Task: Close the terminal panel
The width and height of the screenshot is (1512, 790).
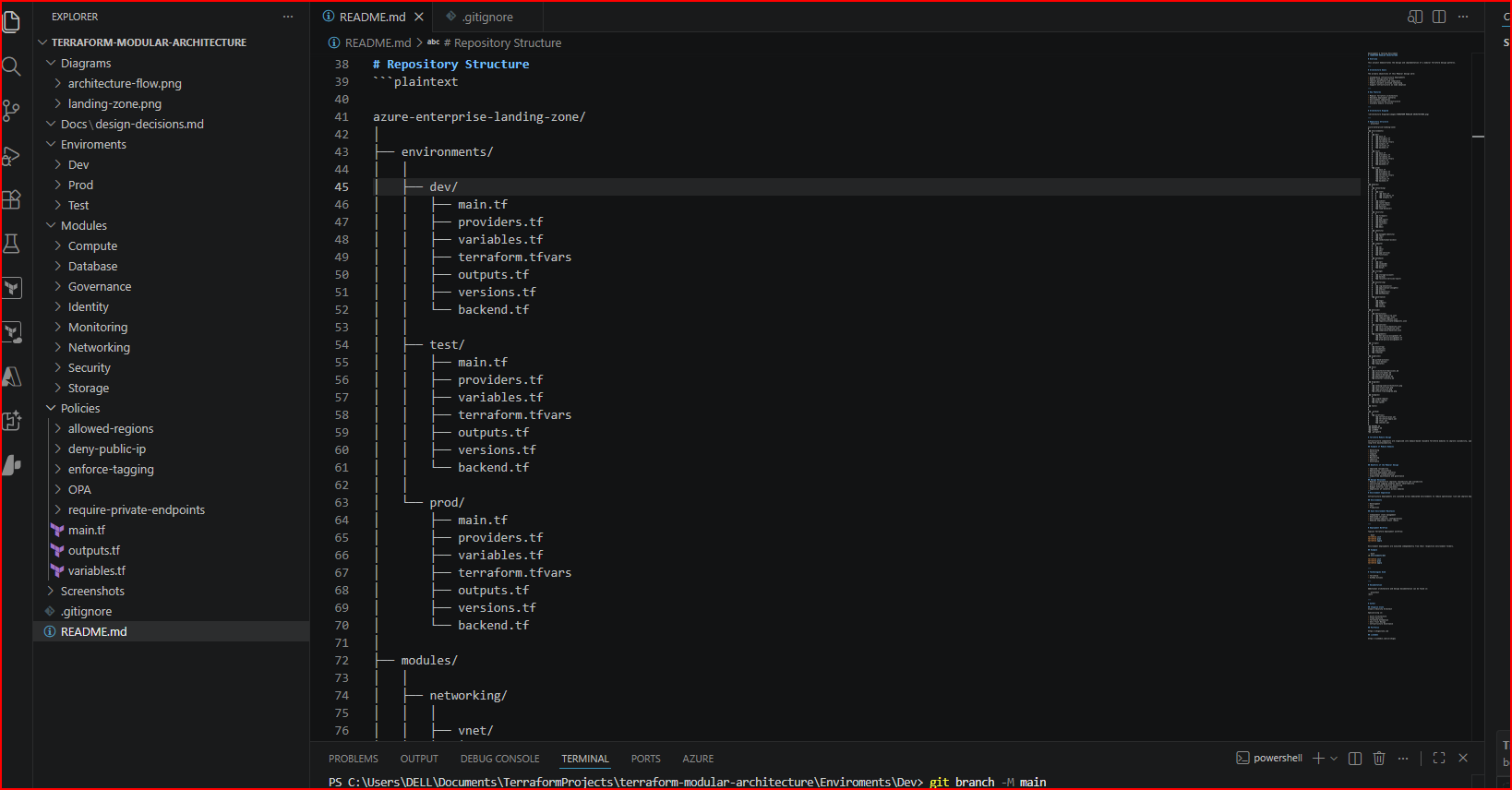Action: pos(1463,758)
